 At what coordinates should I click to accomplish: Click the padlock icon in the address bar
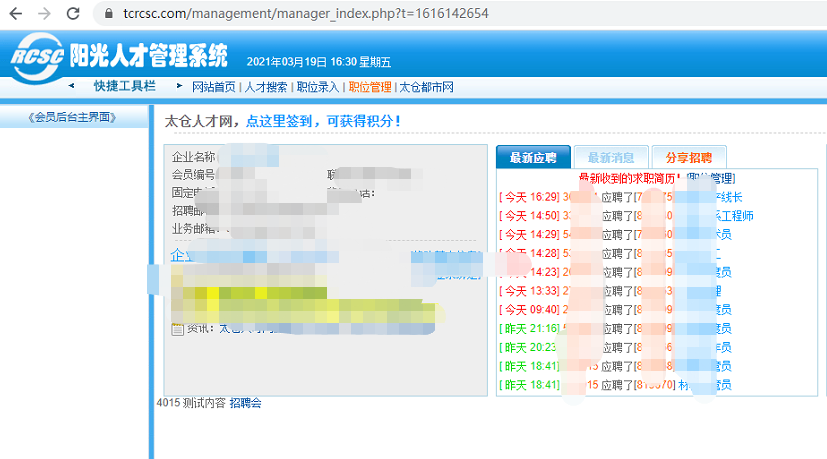point(109,13)
